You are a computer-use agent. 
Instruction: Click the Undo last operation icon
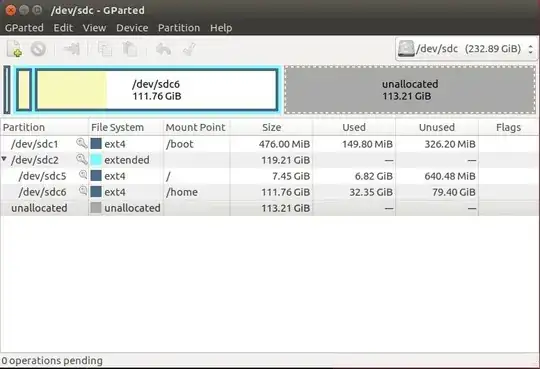click(163, 49)
